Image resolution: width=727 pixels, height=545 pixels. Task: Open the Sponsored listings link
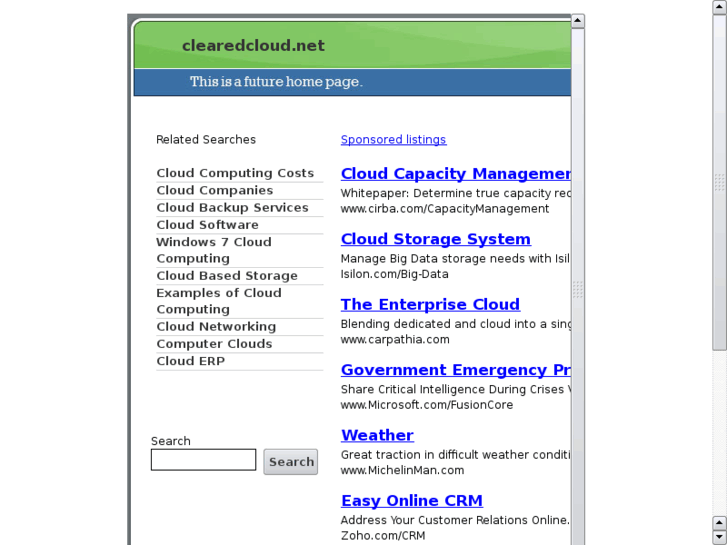(393, 140)
